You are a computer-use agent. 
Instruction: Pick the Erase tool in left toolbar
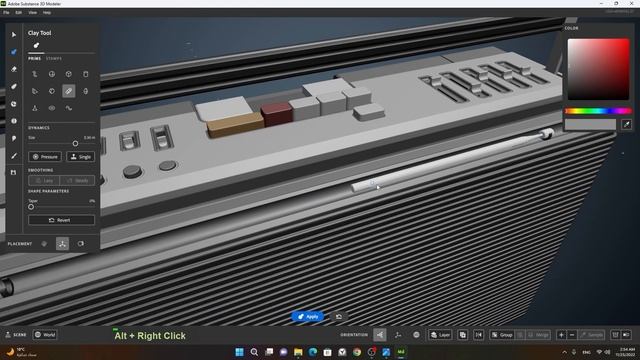[x=13, y=69]
